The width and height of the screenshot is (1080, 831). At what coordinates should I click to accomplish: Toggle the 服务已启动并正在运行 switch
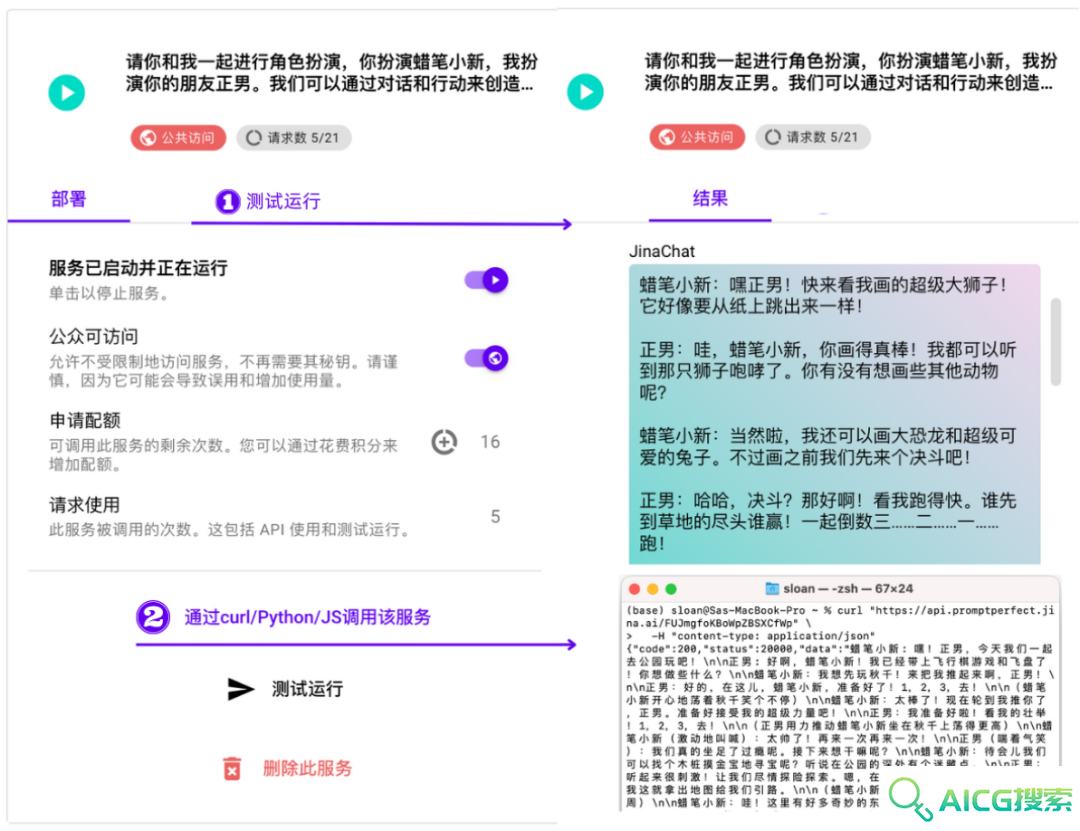coord(486,280)
